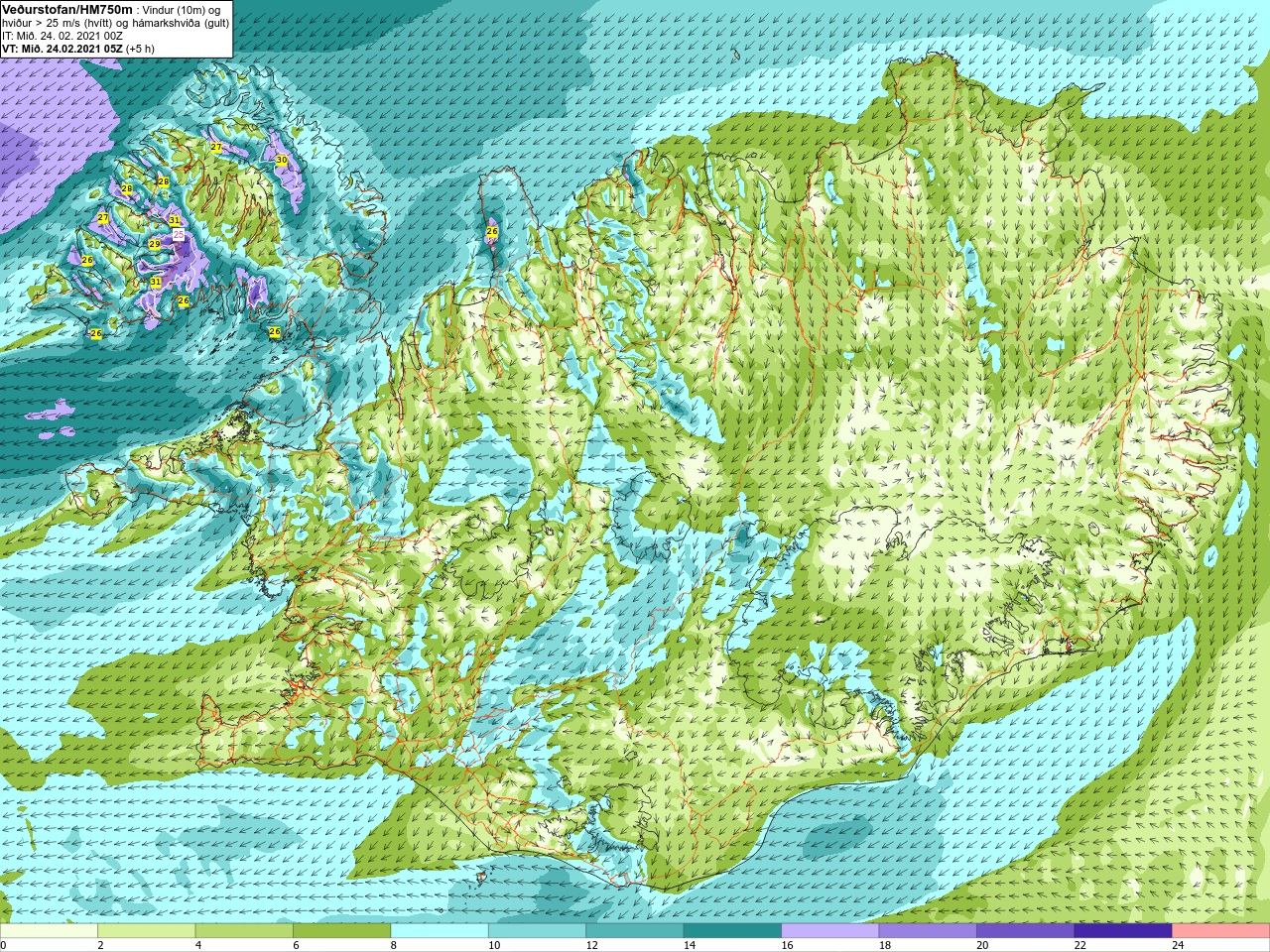Click the 12–14 m/s teal legend swatch
This screenshot has height=952, width=1270.
[635, 930]
